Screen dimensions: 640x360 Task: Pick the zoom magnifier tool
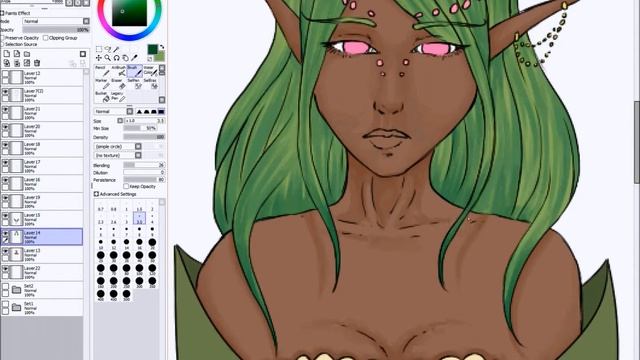coord(107,58)
